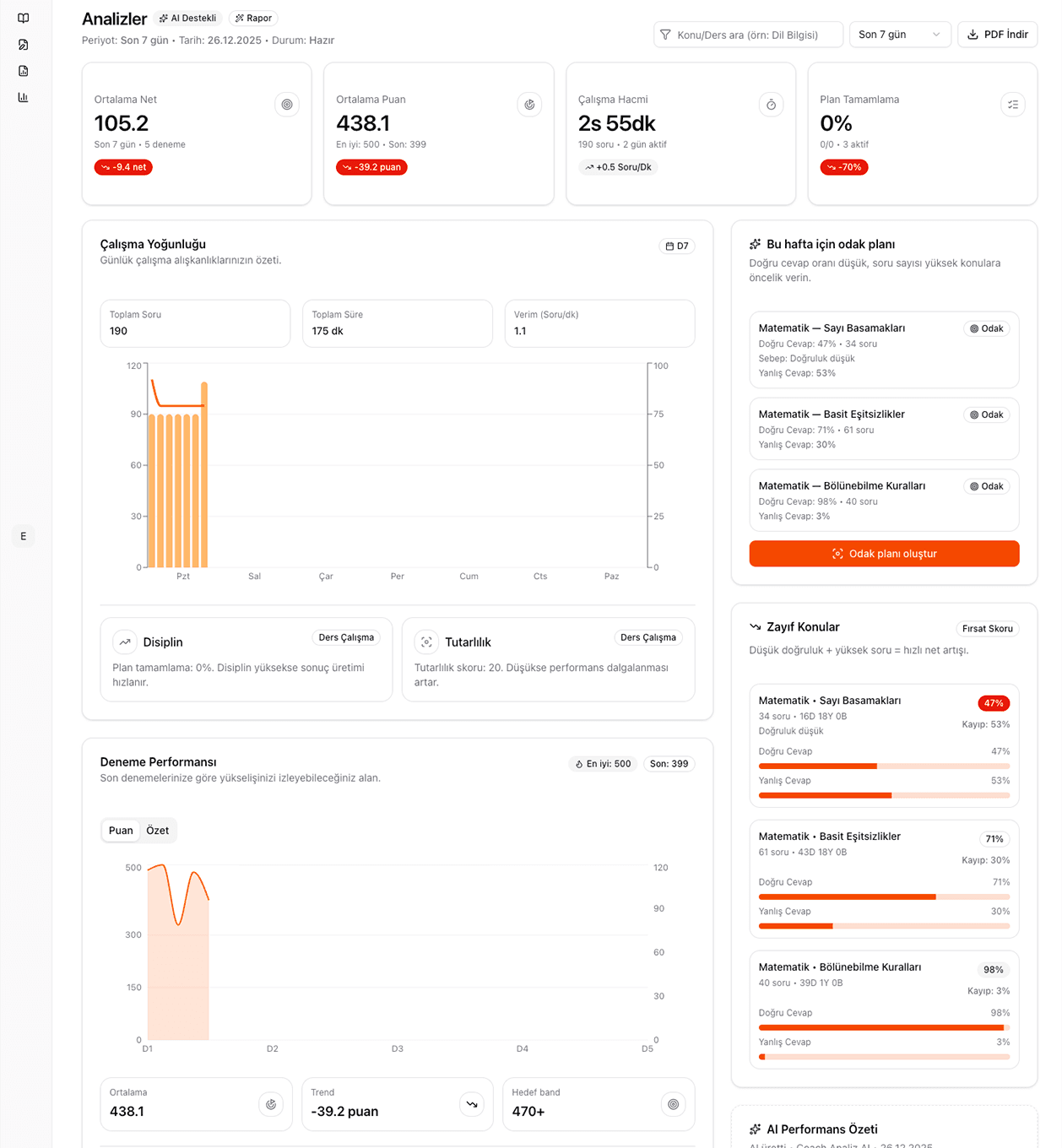Click the Odak planı oluştur button
The width and height of the screenshot is (1062, 1148).
click(884, 554)
